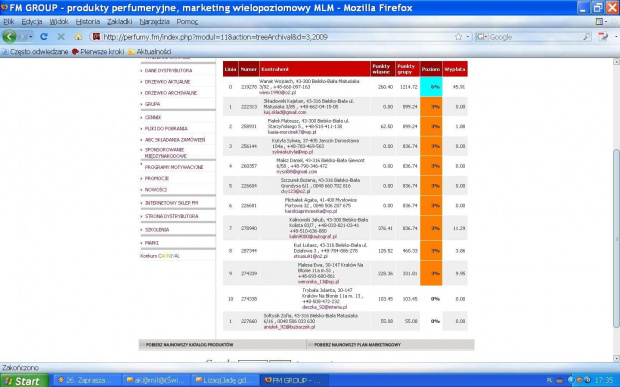Open the Narzędzia menu
Image resolution: width=620 pixels, height=387 pixels.
click(x=155, y=22)
